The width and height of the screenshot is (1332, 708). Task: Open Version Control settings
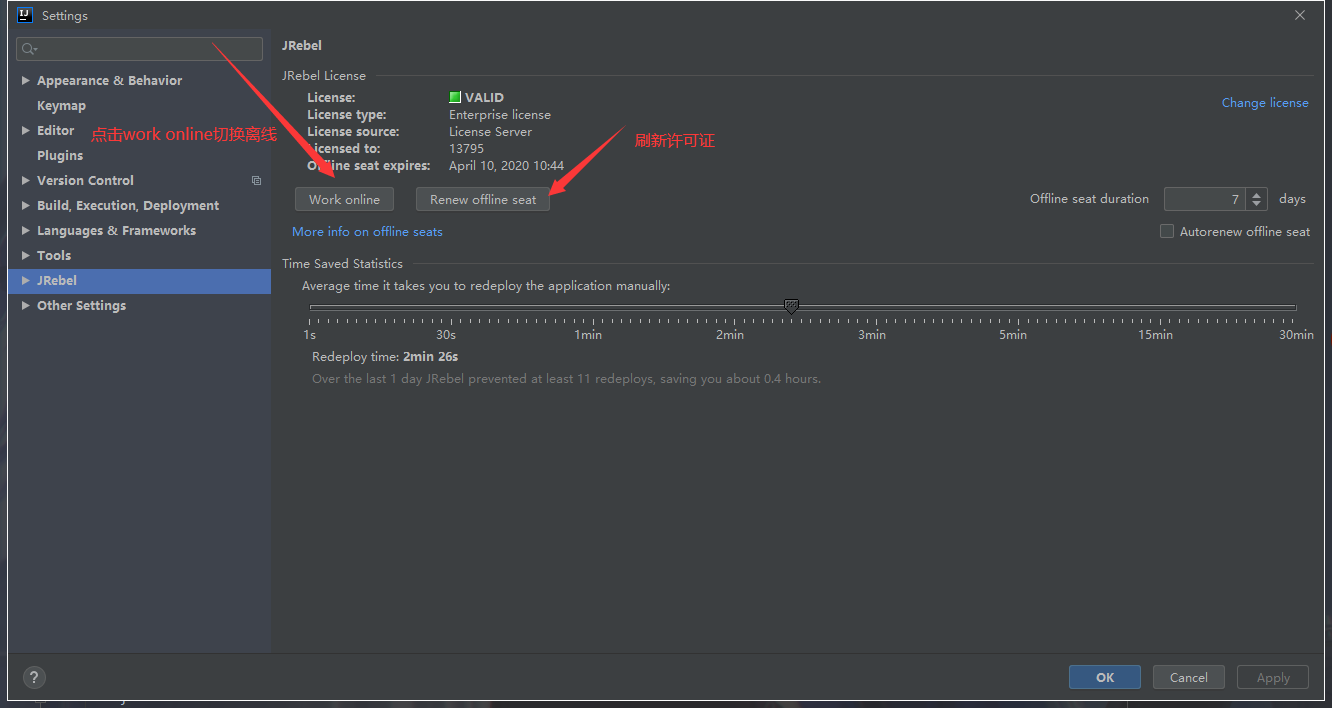click(x=85, y=181)
